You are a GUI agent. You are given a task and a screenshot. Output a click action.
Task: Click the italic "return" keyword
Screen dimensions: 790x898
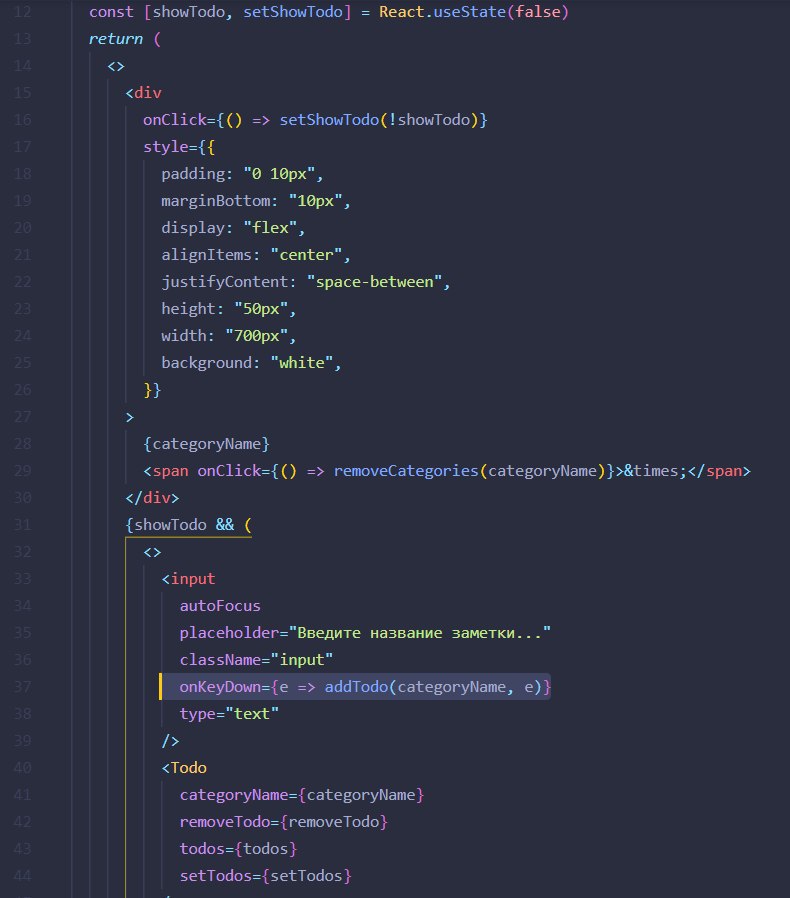116,38
